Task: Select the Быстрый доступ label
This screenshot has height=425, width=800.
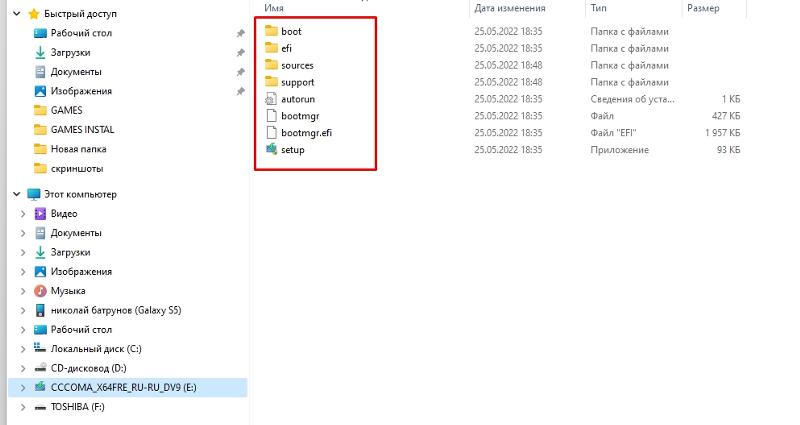Action: (81, 14)
